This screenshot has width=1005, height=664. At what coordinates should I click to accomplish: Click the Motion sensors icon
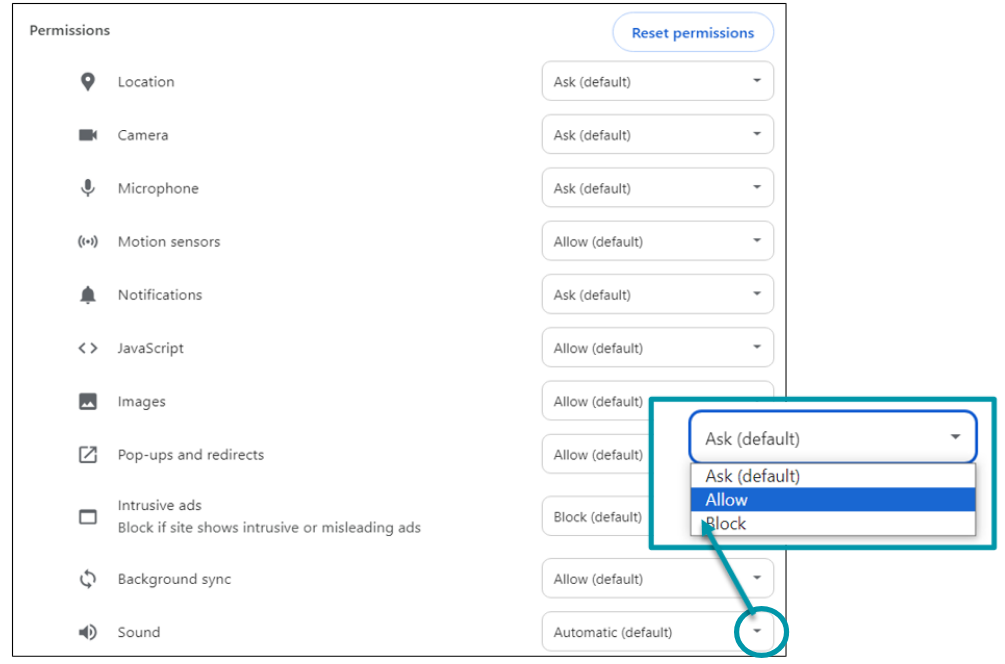[88, 241]
